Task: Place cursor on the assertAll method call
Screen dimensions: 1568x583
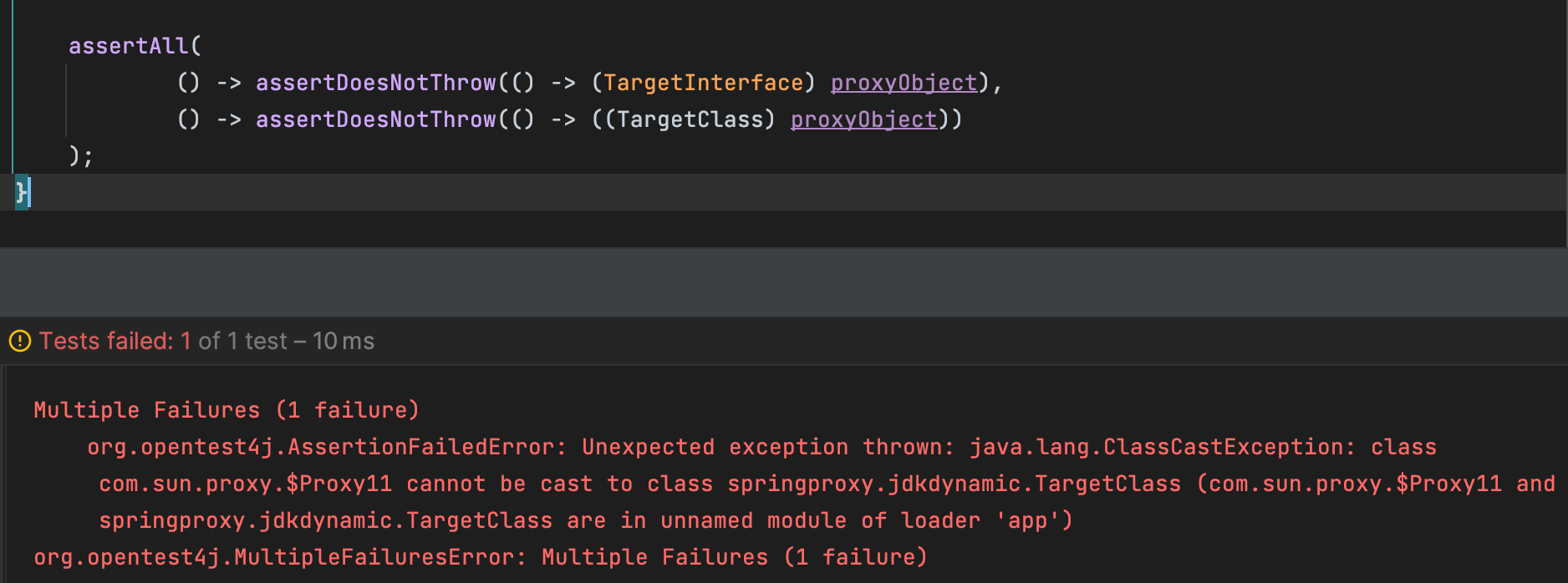Action: click(129, 46)
